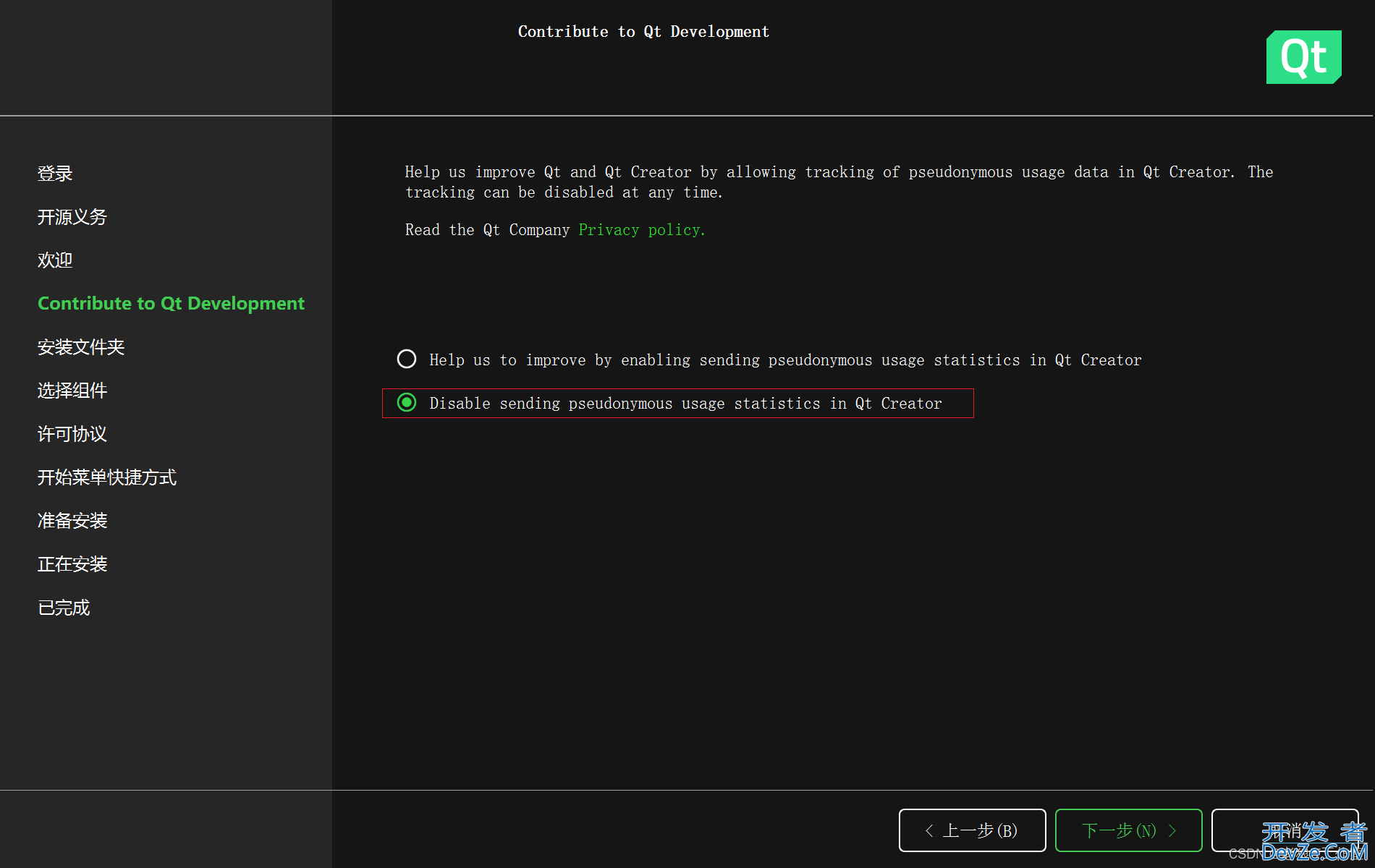Select 选择组件 step in sidebar
The height and width of the screenshot is (868, 1375).
tap(72, 391)
